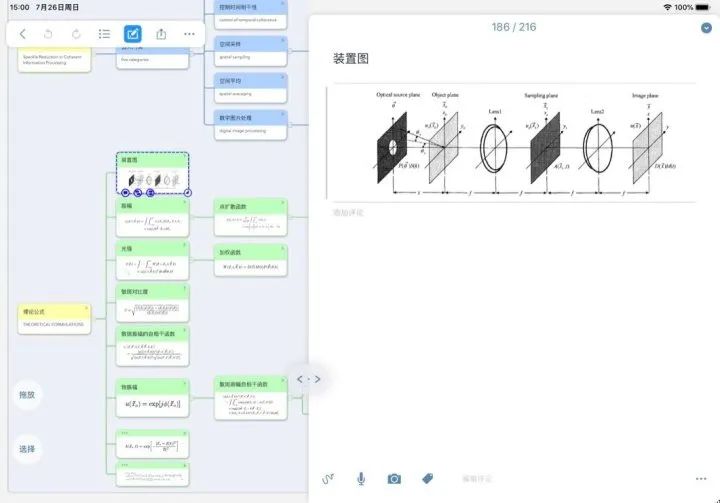Click the redo icon
Screen dimensions: 720x503
77,34
